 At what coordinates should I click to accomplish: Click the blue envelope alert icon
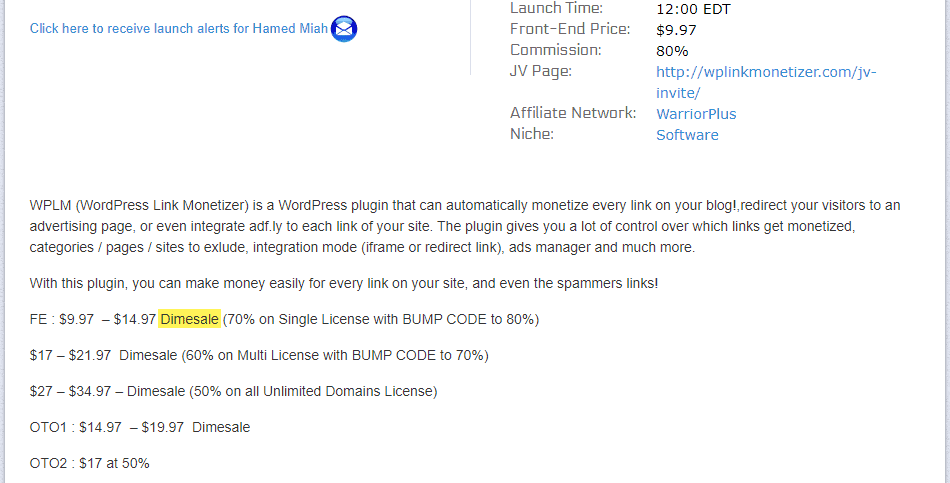[344, 28]
